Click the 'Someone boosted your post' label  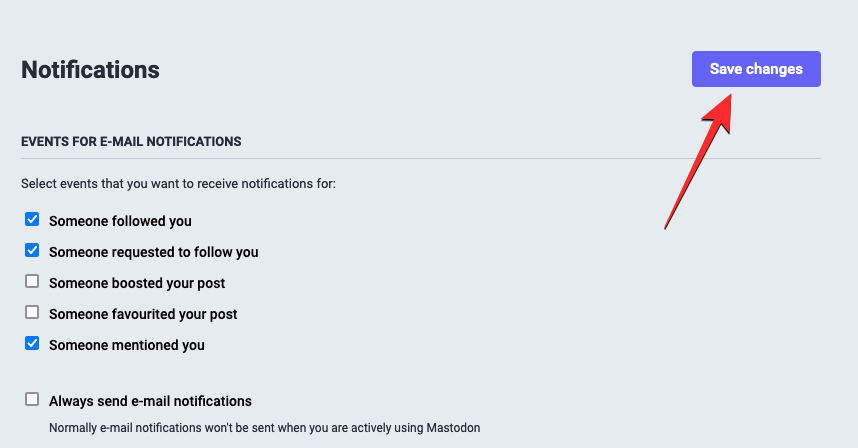pos(137,283)
